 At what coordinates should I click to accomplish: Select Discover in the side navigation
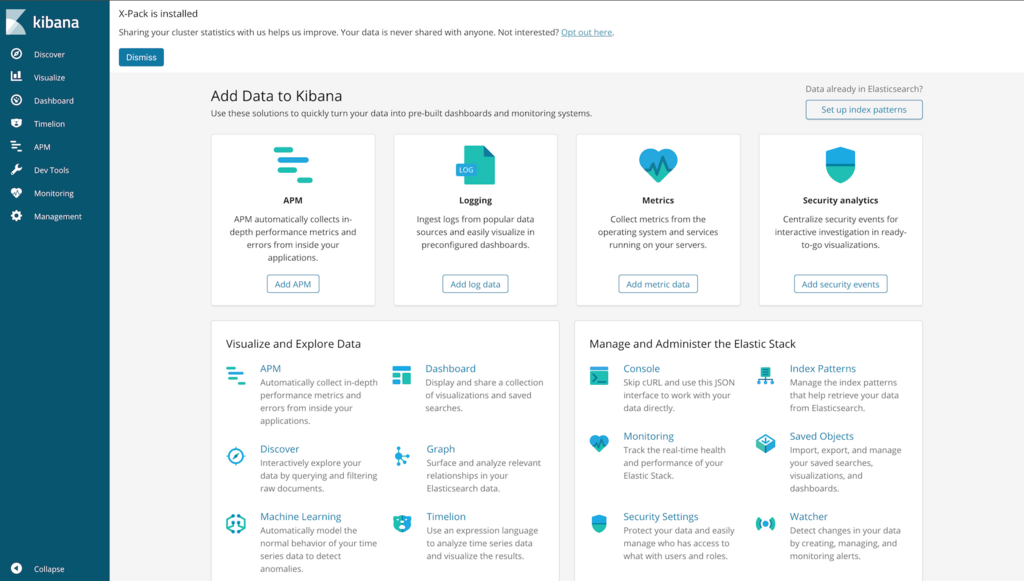click(49, 54)
